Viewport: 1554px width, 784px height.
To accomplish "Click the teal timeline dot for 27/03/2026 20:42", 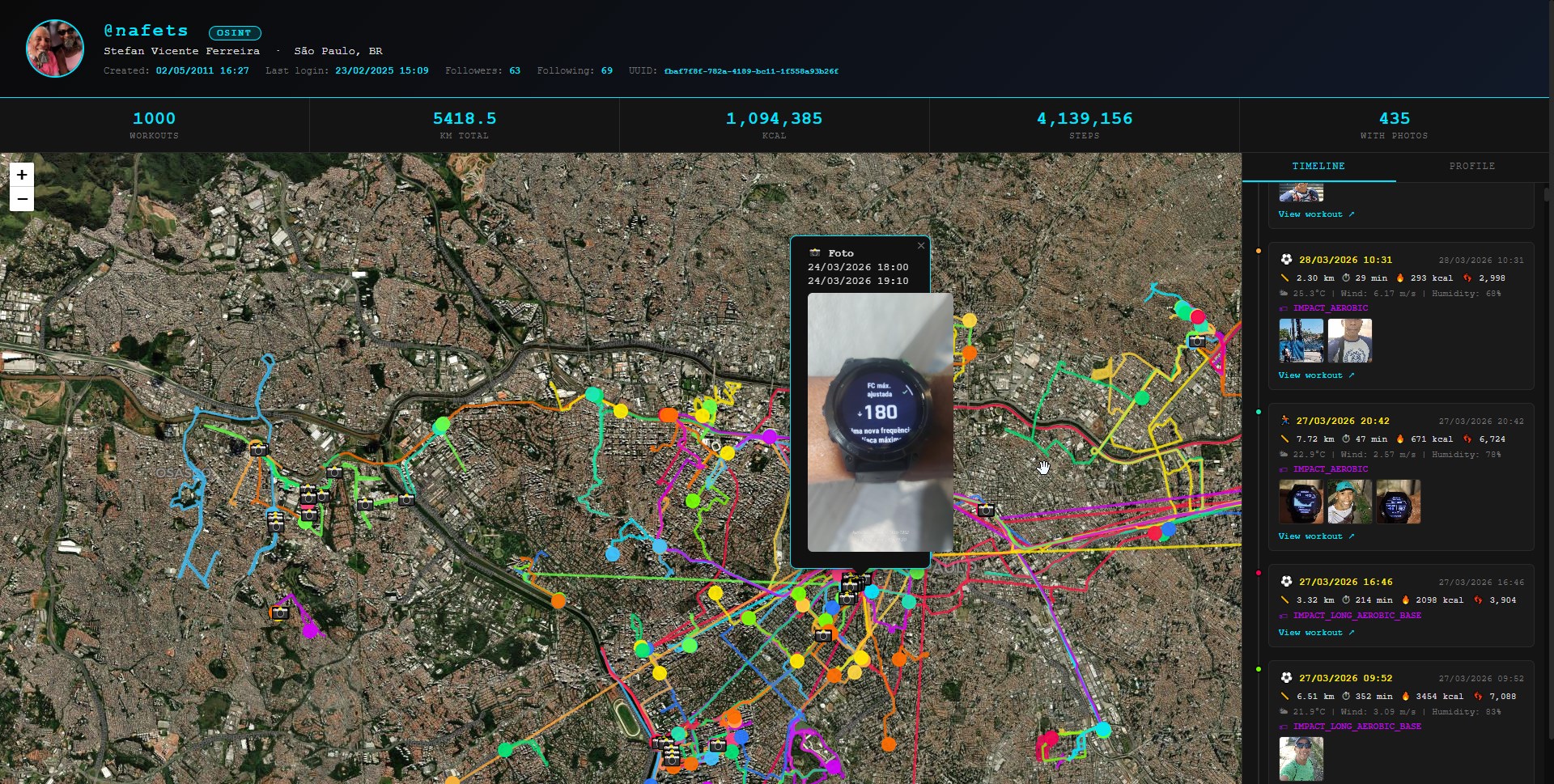I will pyautogui.click(x=1259, y=412).
